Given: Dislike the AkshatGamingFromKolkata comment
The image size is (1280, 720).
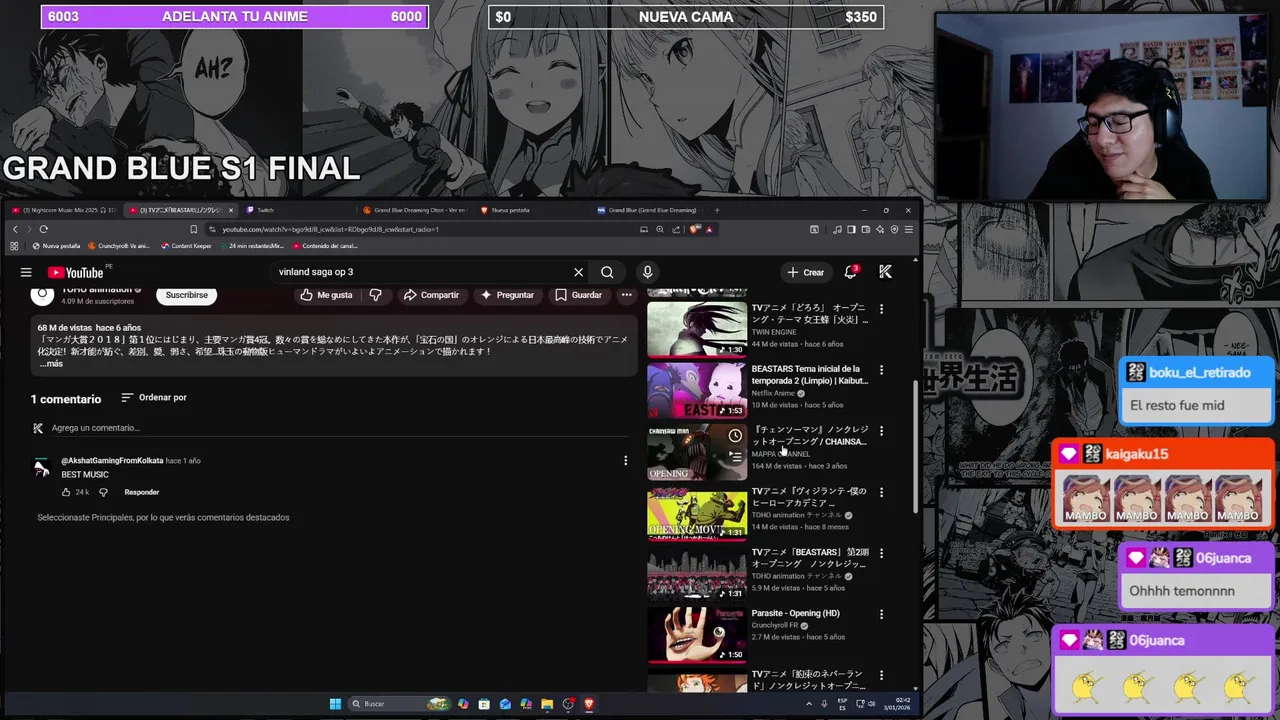Looking at the screenshot, I should coord(103,492).
